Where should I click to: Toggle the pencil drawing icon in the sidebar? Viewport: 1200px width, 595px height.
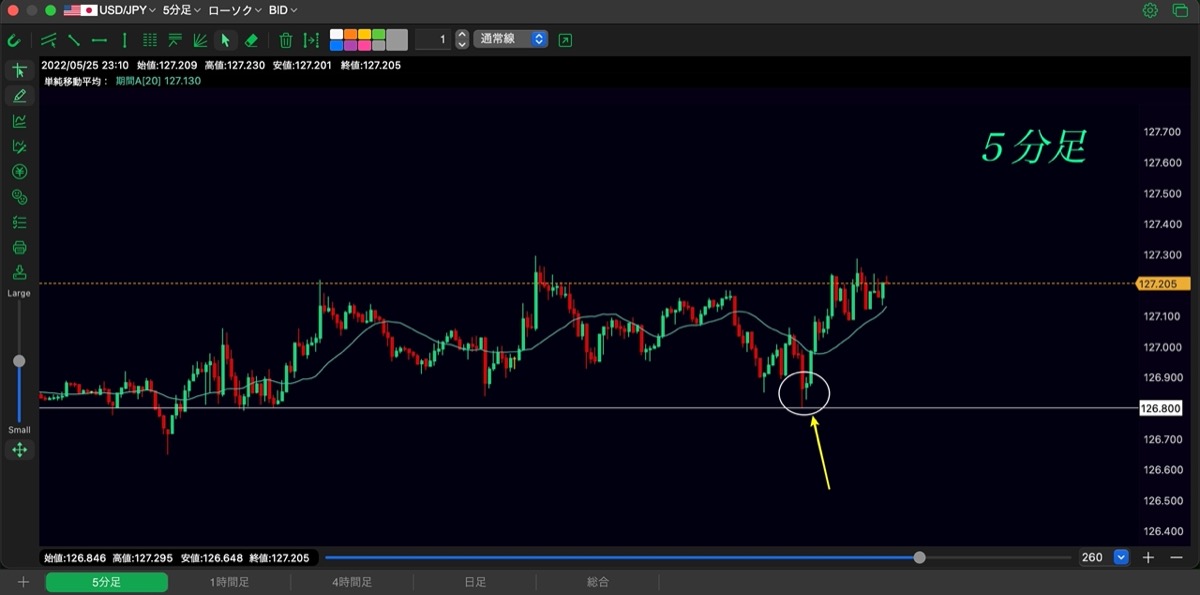19,96
